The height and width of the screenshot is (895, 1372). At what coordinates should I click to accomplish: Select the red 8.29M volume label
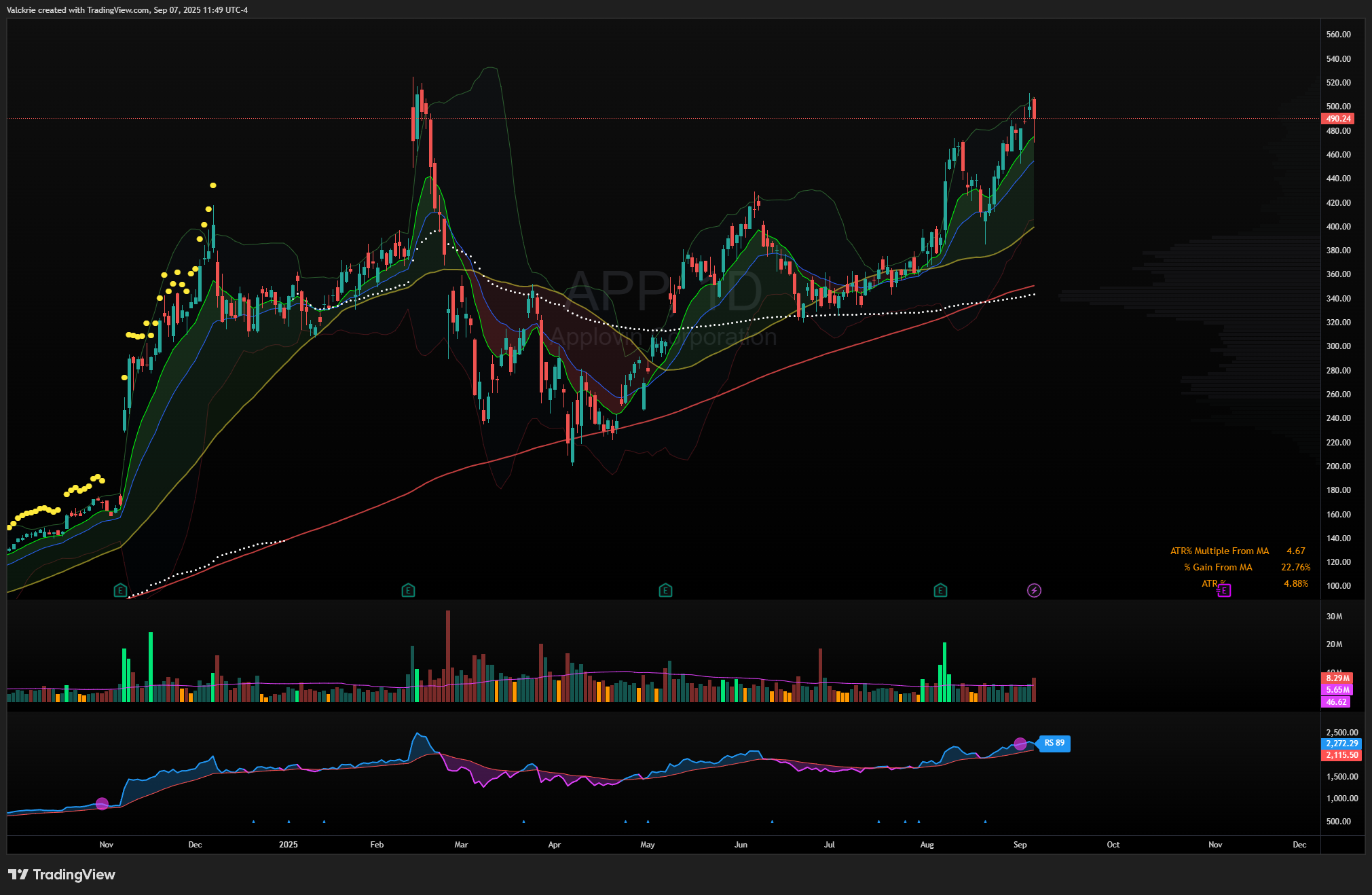coord(1337,678)
